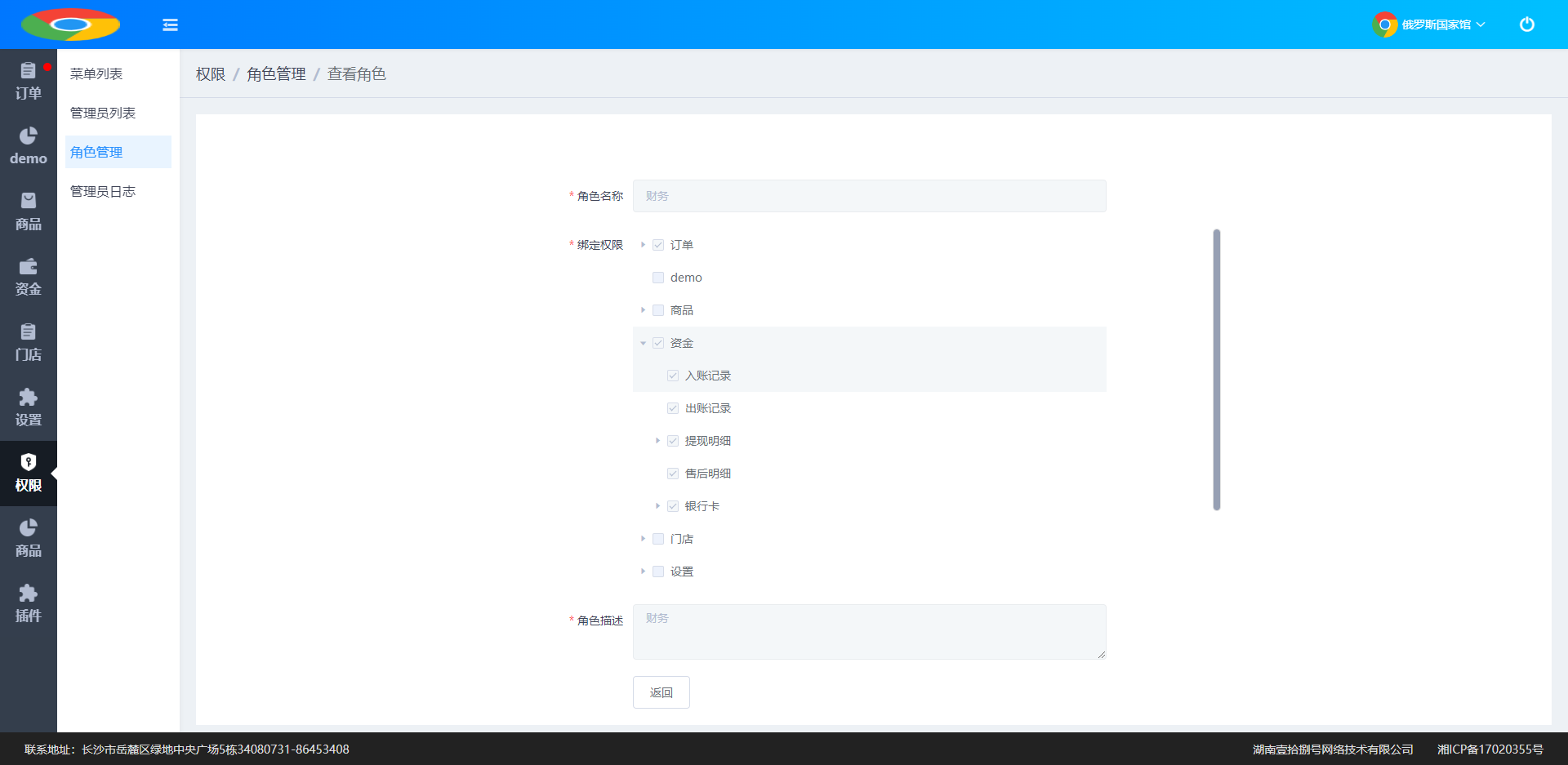Toggle the 门店 permission checkbox
Screen dimensions: 1568x765
tap(658, 539)
